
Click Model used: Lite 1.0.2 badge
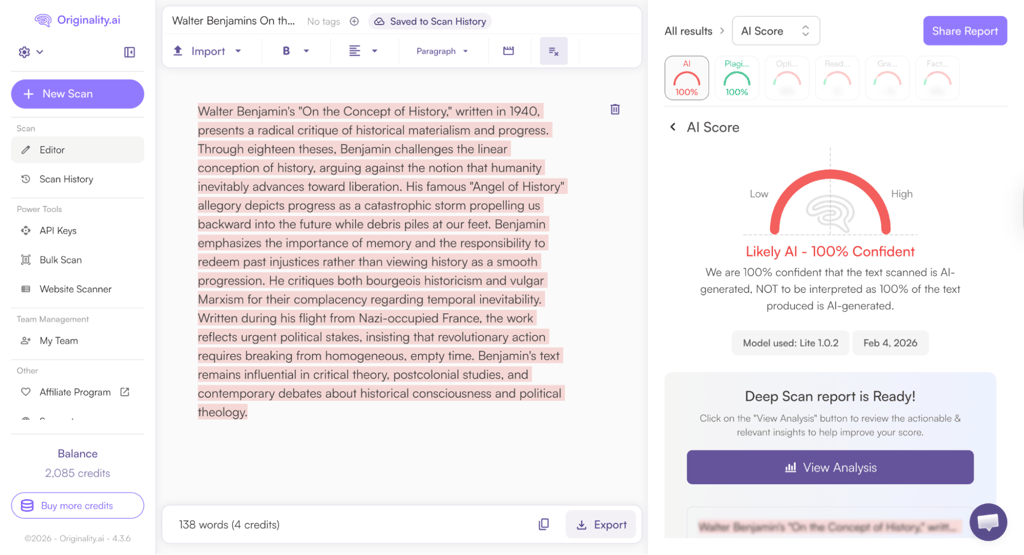pyautogui.click(x=790, y=343)
